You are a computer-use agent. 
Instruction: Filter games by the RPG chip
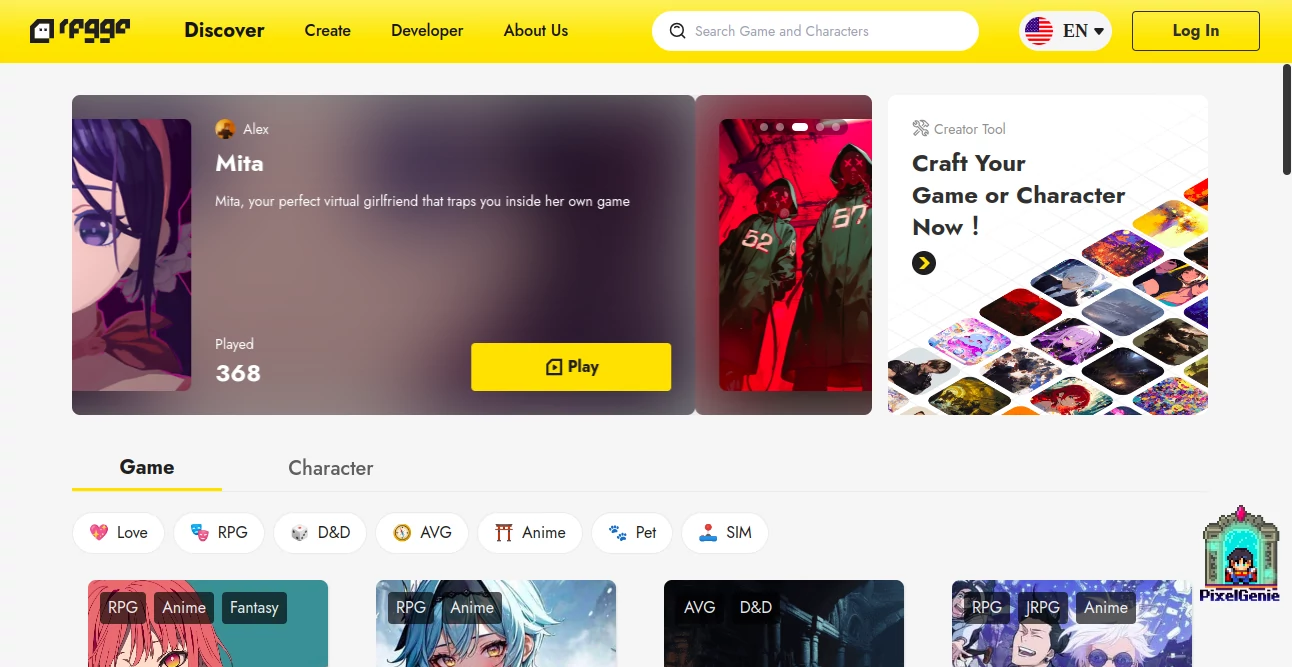pos(218,532)
